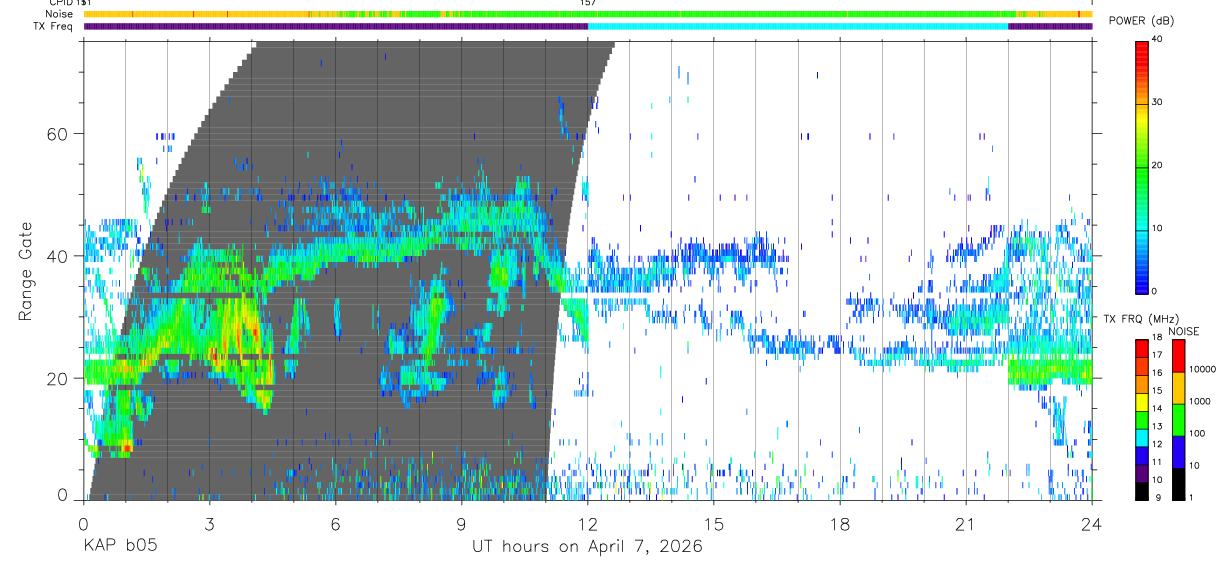
Task: Click the green segment of the NOISE colorbar
Action: (x=1178, y=420)
